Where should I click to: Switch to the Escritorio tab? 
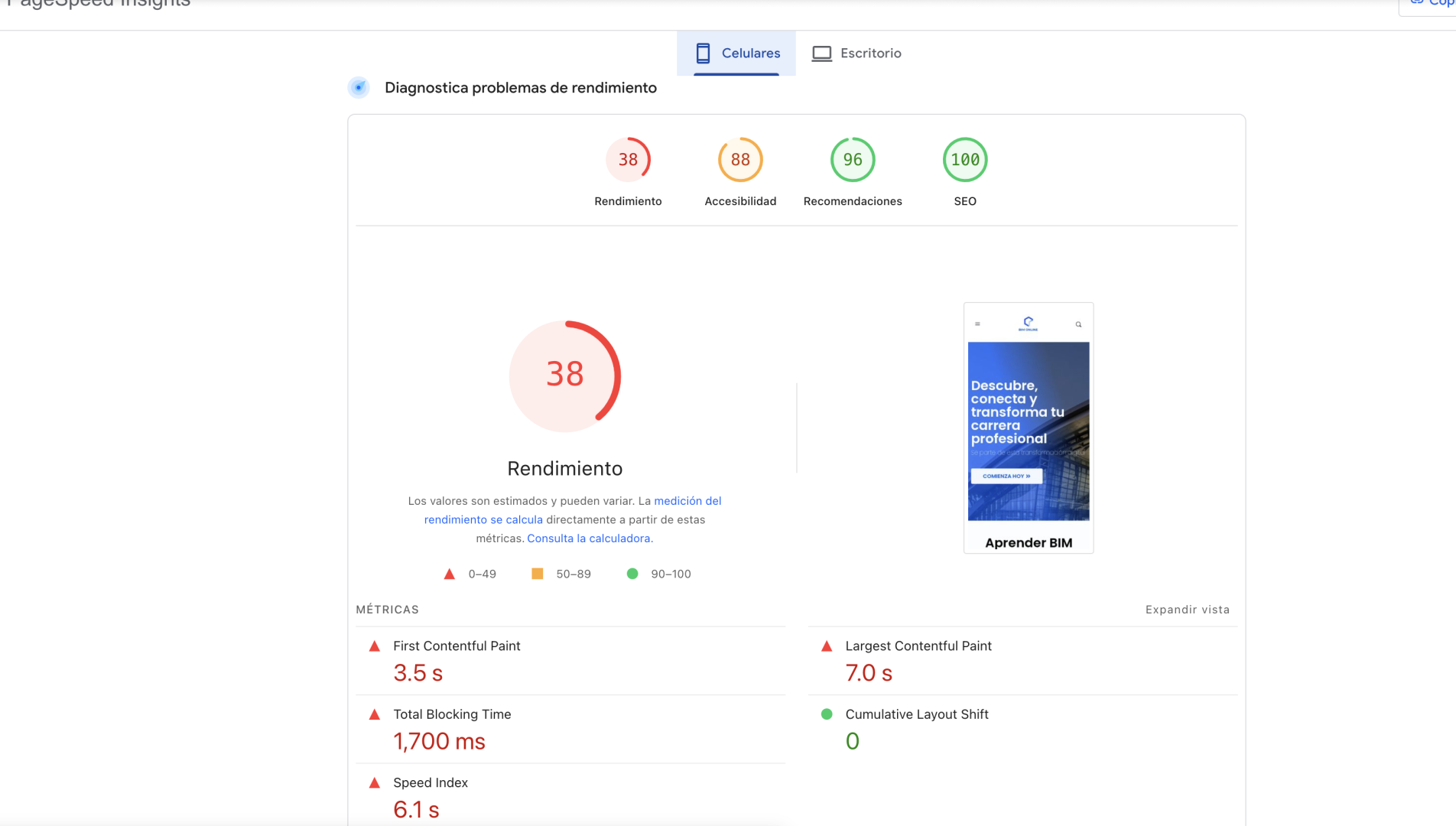[856, 54]
